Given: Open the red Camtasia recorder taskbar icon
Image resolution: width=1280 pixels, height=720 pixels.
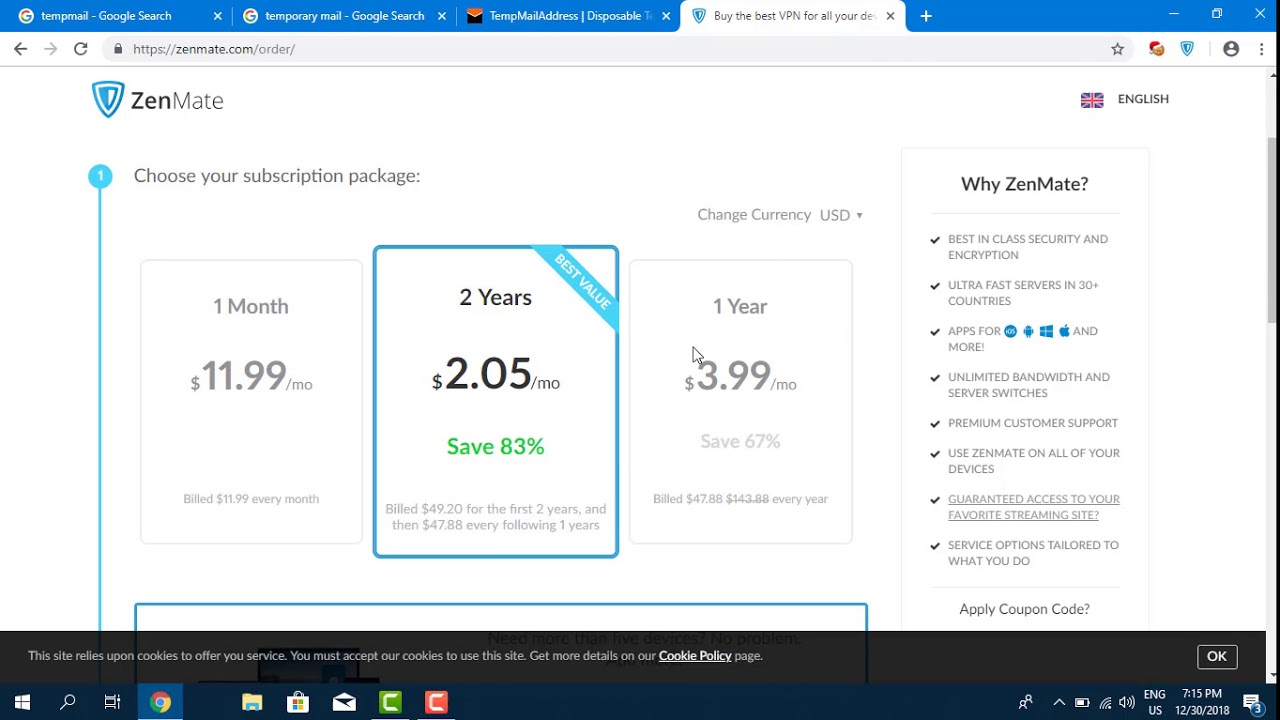Looking at the screenshot, I should (x=436, y=702).
